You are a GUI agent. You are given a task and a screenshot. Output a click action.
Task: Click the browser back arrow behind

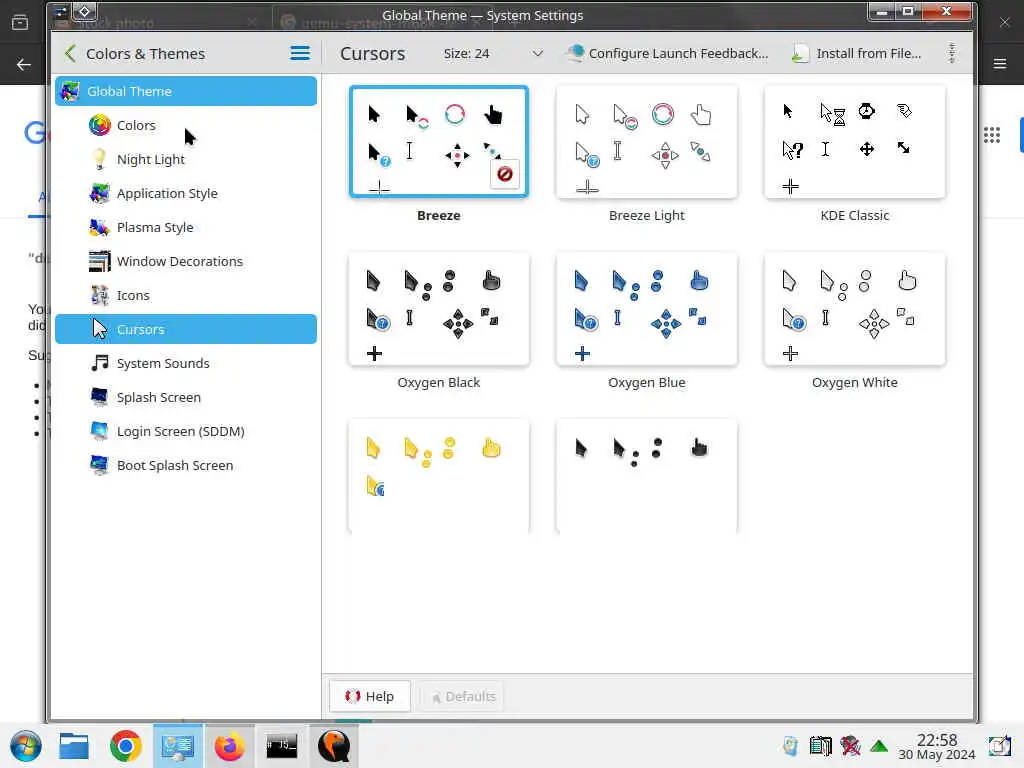click(x=24, y=64)
